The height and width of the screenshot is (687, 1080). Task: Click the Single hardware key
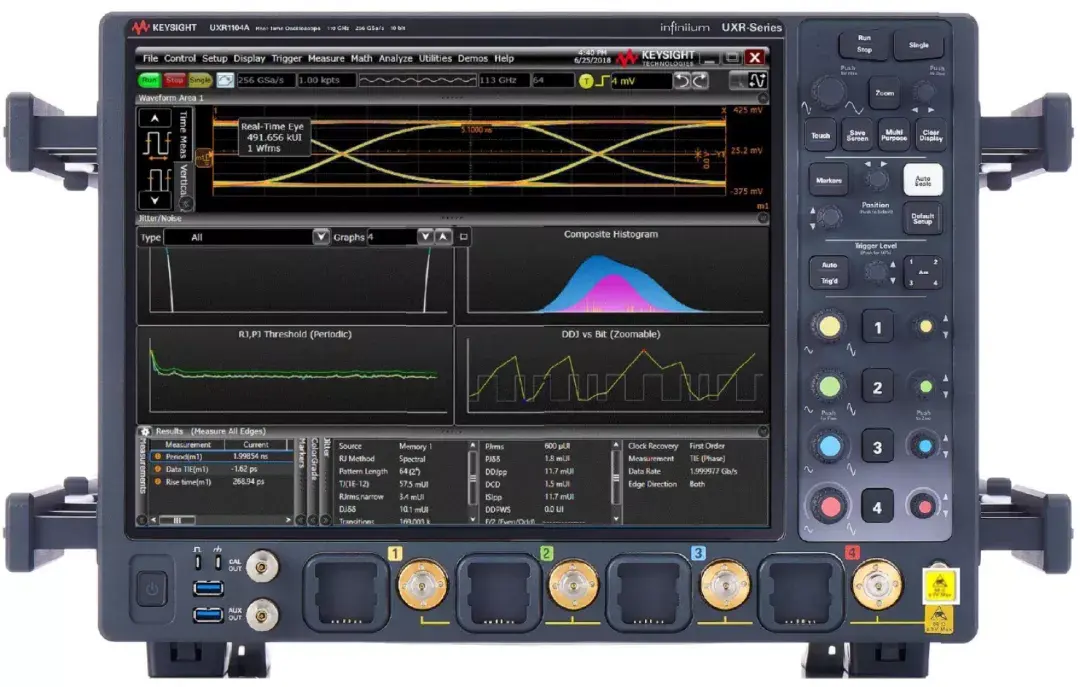(x=919, y=45)
